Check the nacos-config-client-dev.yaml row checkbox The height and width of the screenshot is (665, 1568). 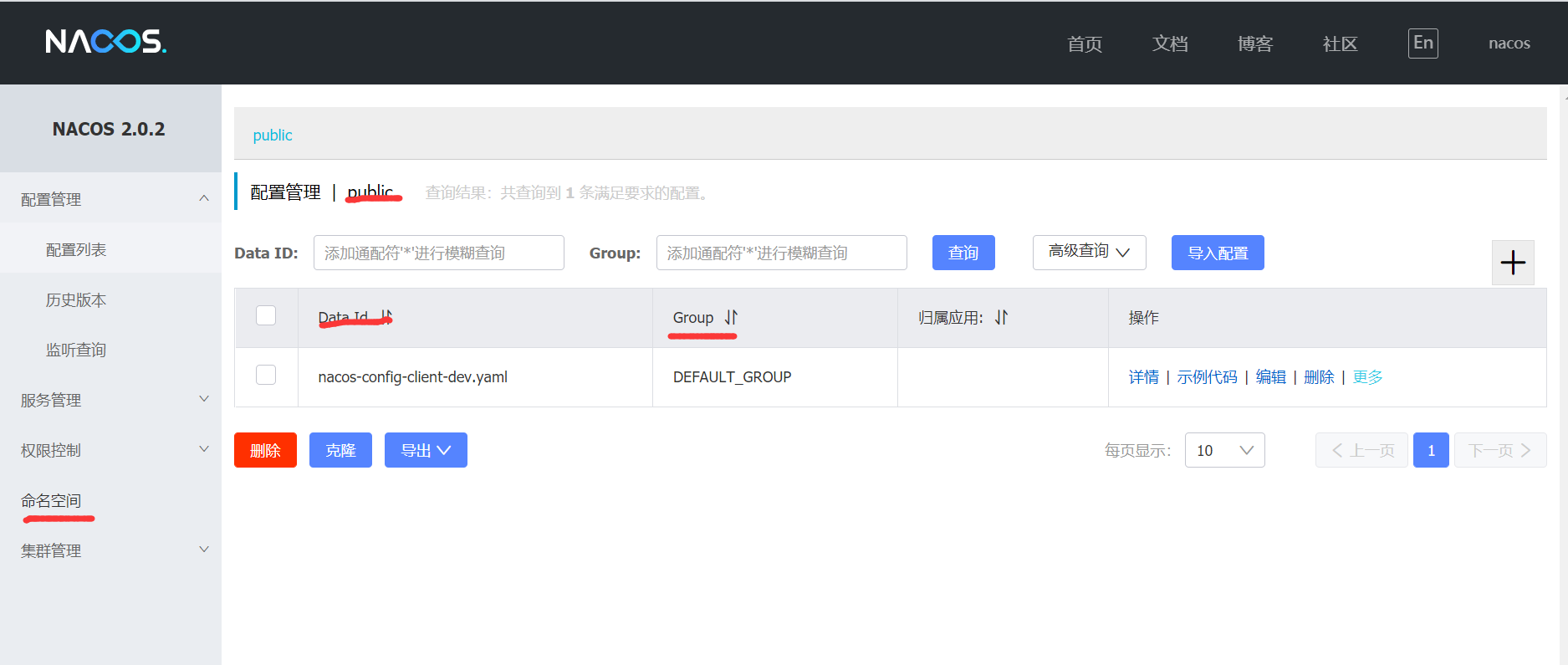[266, 375]
